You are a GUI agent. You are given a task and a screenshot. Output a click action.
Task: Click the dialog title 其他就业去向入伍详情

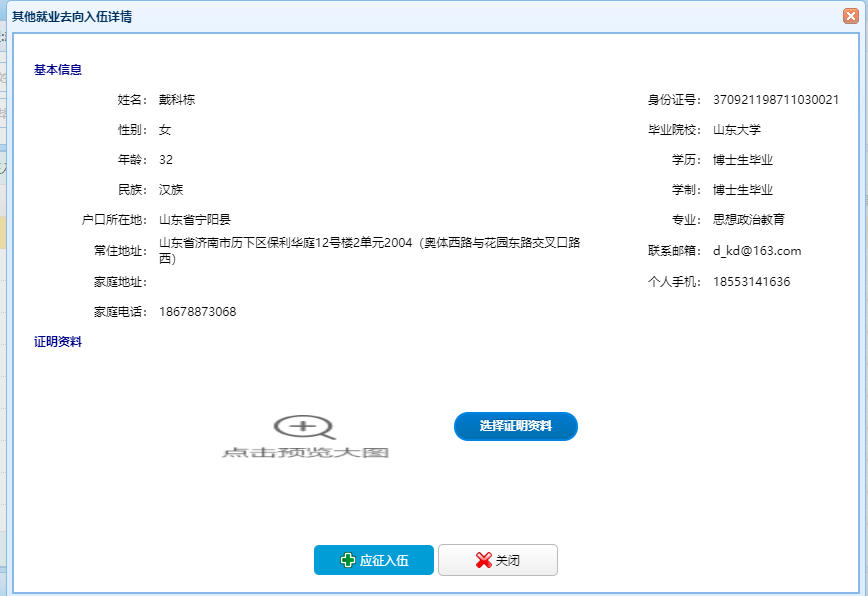click(x=71, y=17)
